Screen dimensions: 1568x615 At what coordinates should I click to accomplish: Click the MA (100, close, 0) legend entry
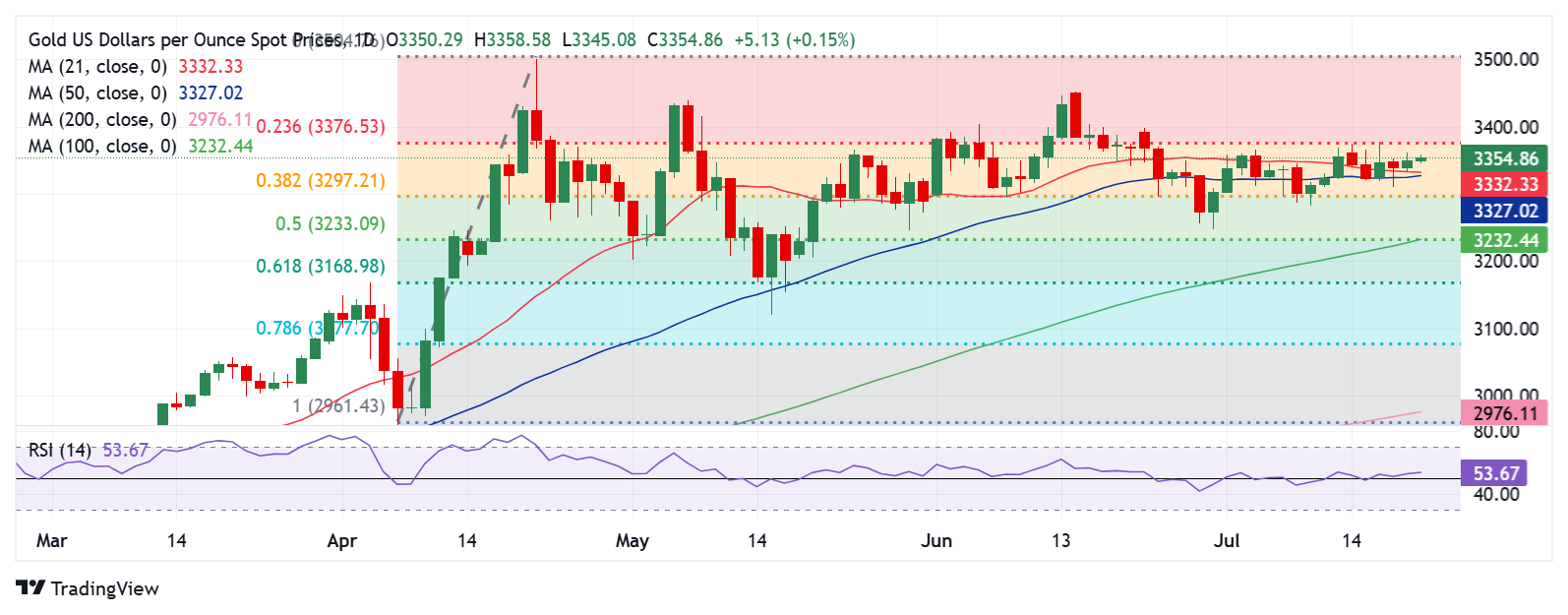[x=141, y=147]
